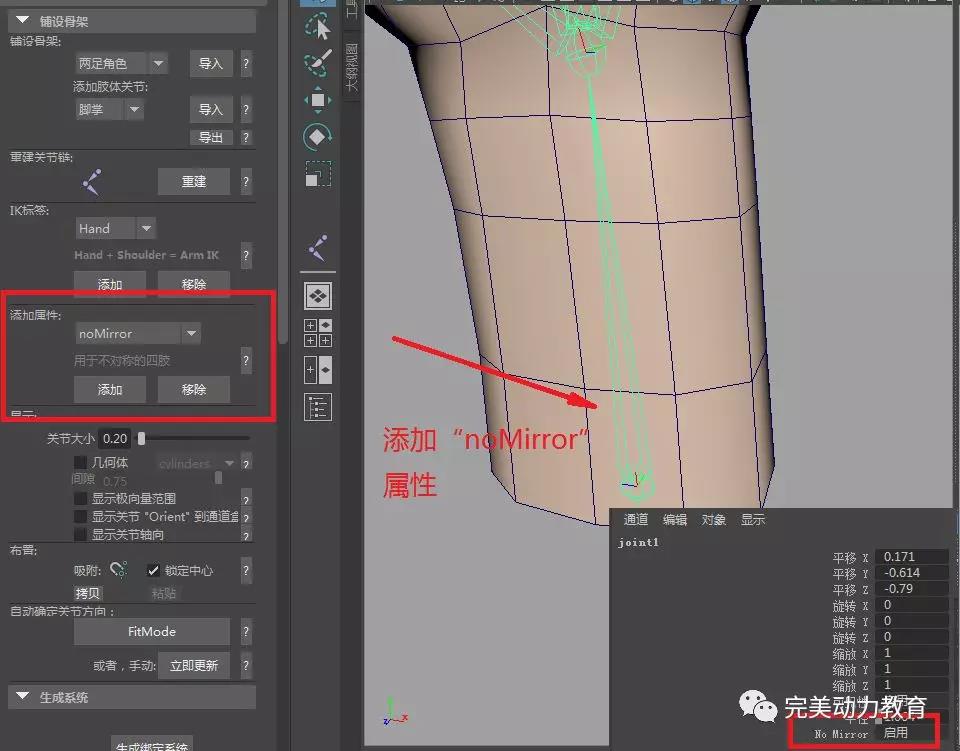
Task: Enable the 显示关节轴向 checkbox
Action: [81, 534]
